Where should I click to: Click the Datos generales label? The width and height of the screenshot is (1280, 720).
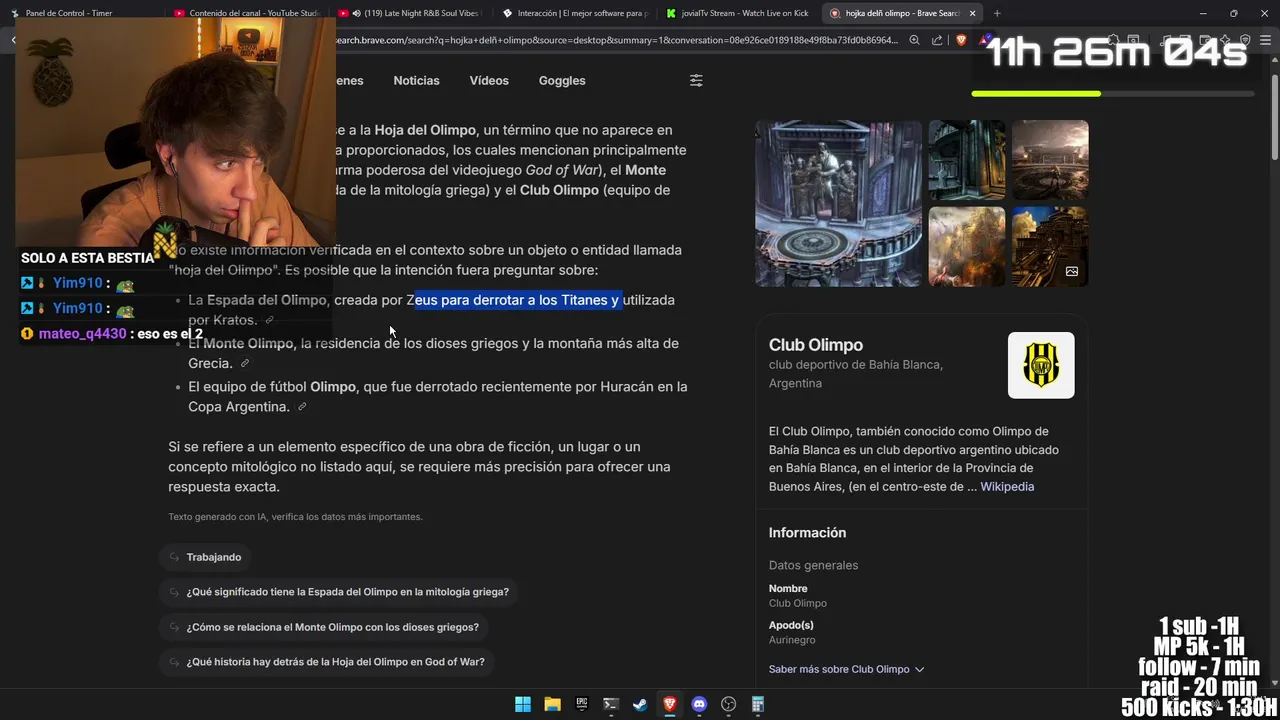point(813,565)
